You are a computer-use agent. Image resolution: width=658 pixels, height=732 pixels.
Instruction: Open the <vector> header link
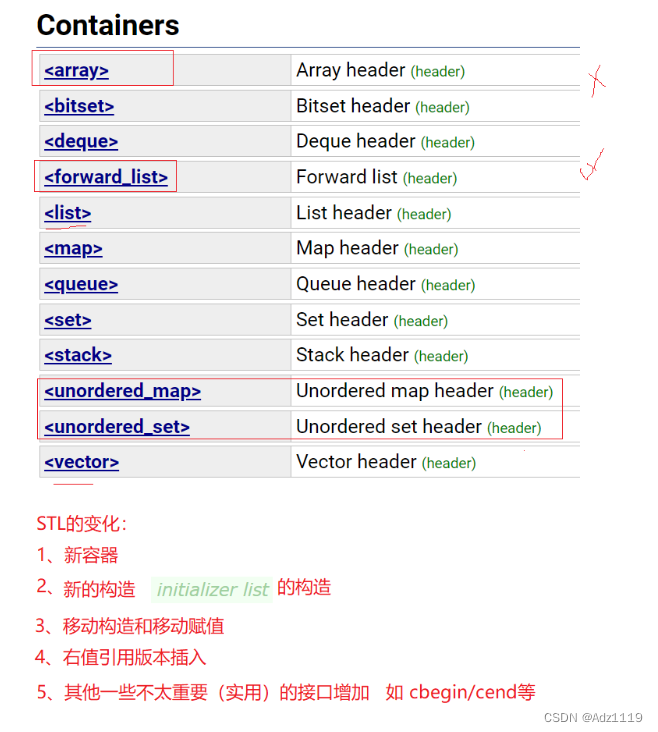point(82,462)
